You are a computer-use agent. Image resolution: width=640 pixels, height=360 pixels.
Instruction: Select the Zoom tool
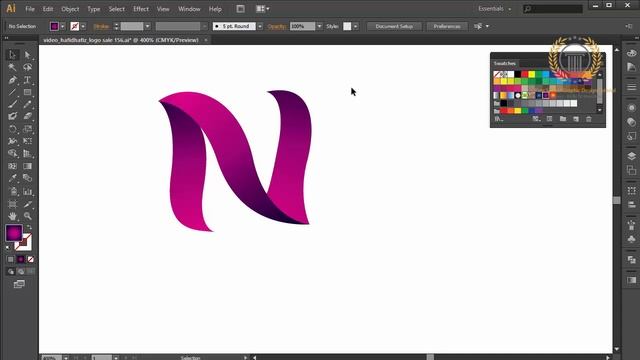[x=27, y=216]
